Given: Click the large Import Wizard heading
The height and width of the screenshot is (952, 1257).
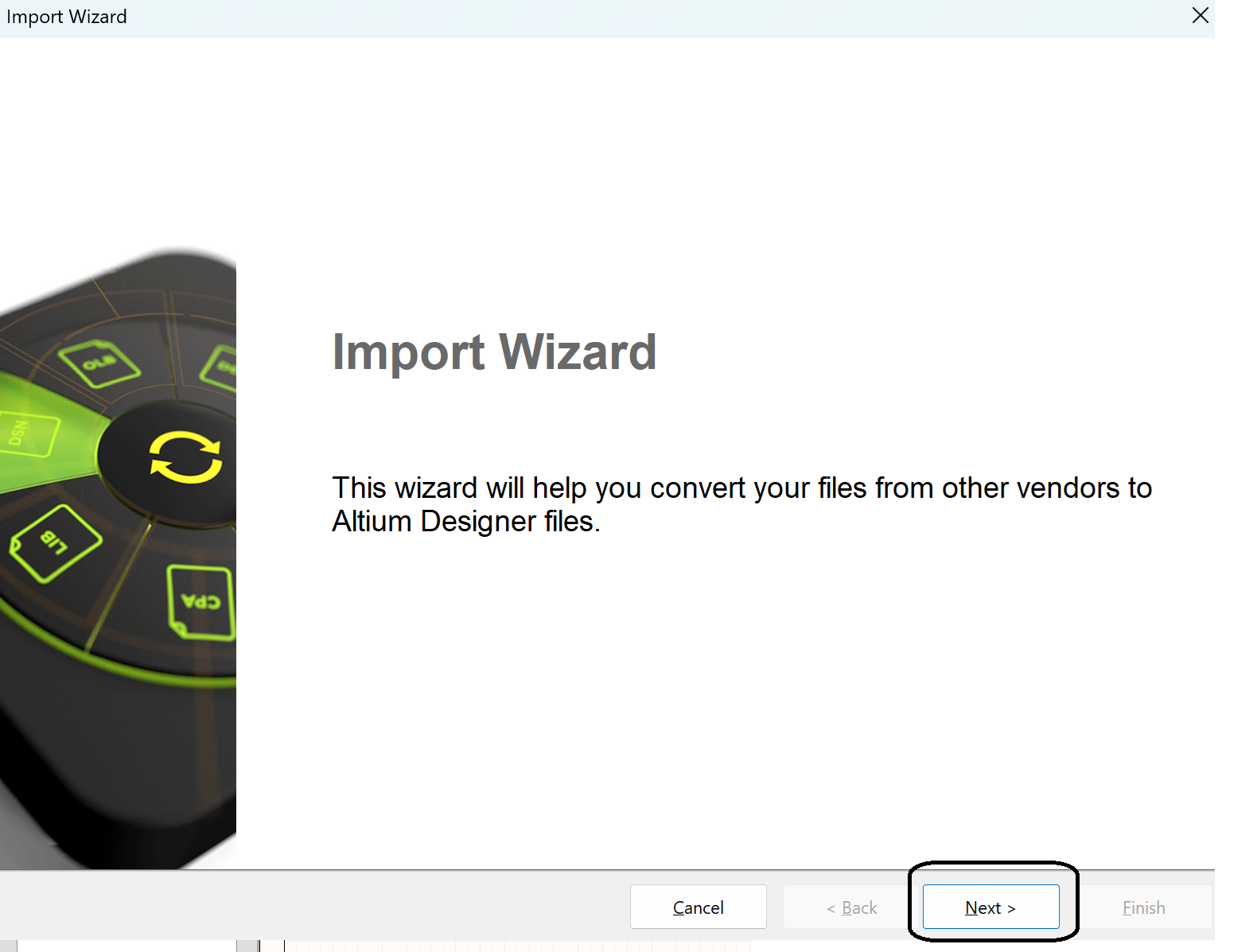Looking at the screenshot, I should [494, 352].
